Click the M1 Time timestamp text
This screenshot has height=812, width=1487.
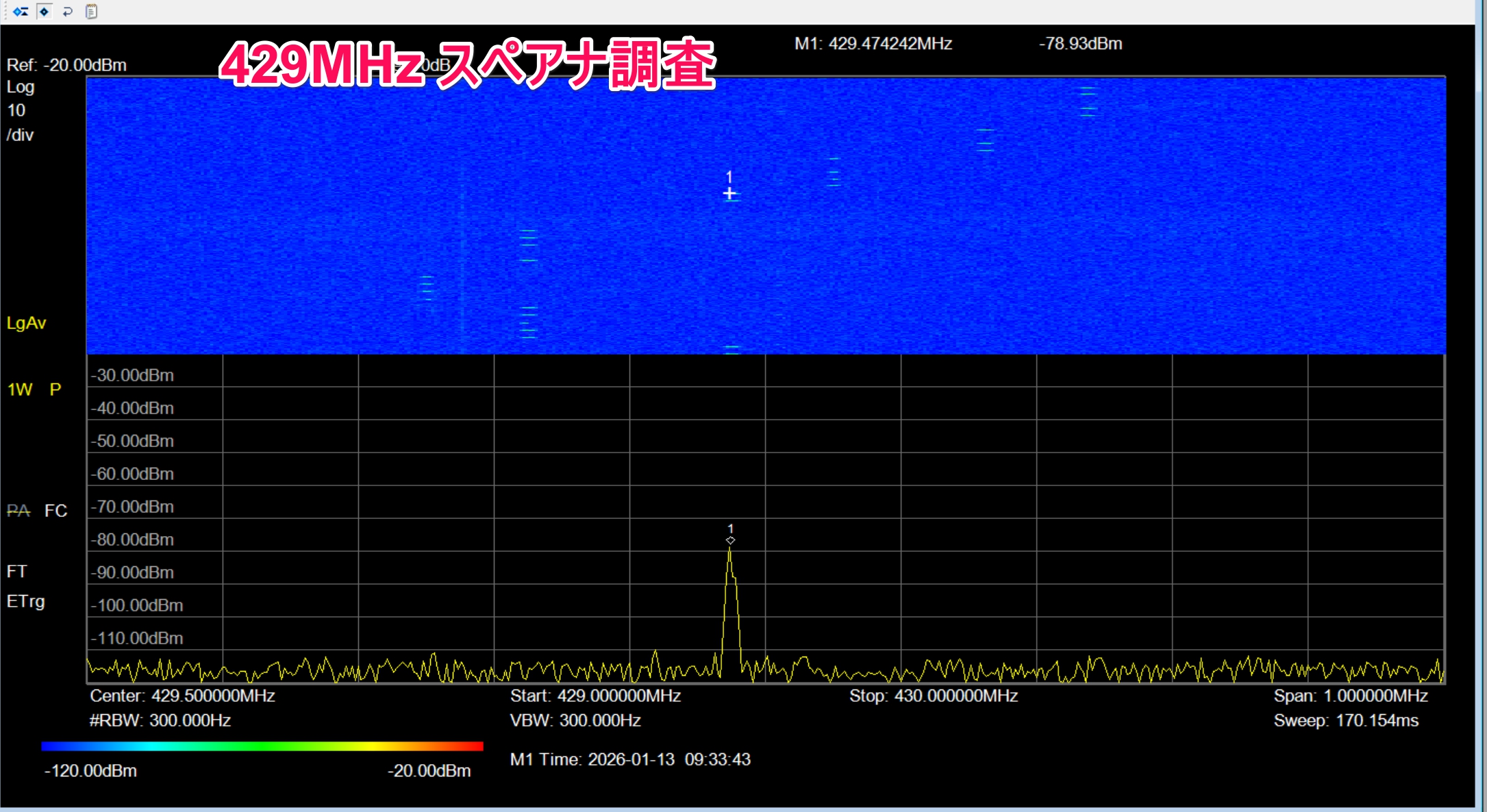point(629,759)
